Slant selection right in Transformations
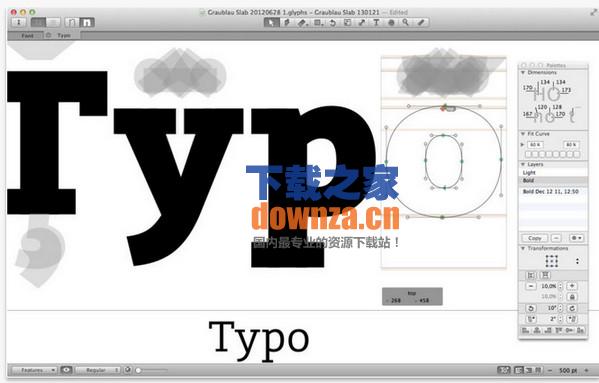The image size is (599, 383). [572, 319]
